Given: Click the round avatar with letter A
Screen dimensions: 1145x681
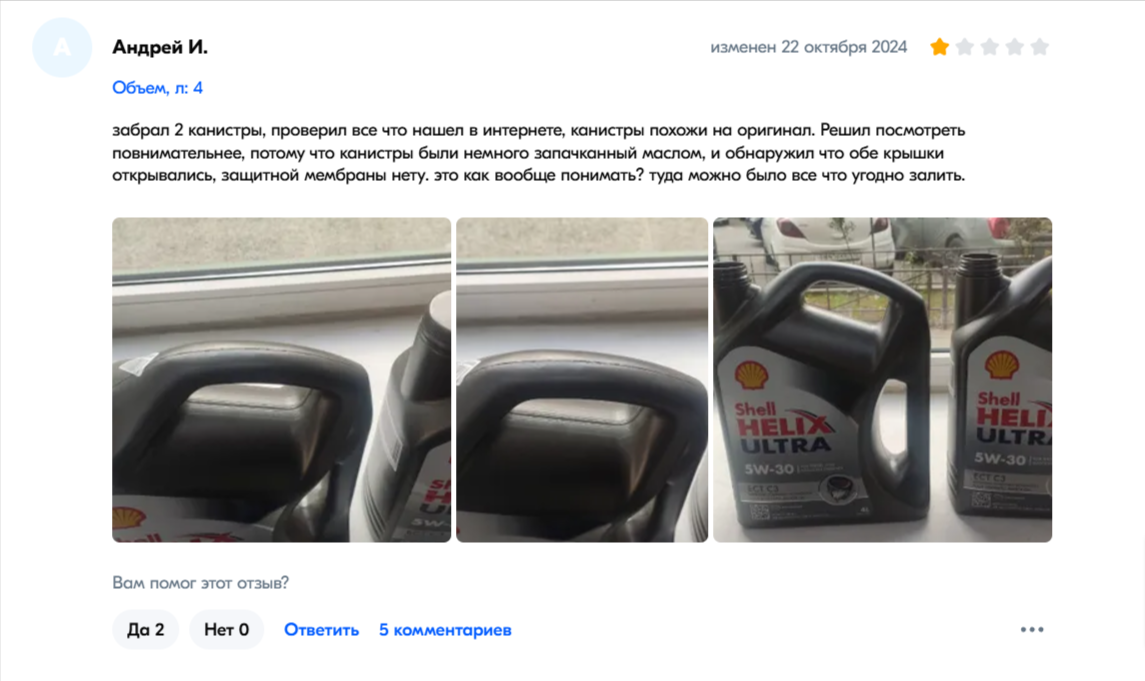Looking at the screenshot, I should 62,47.
